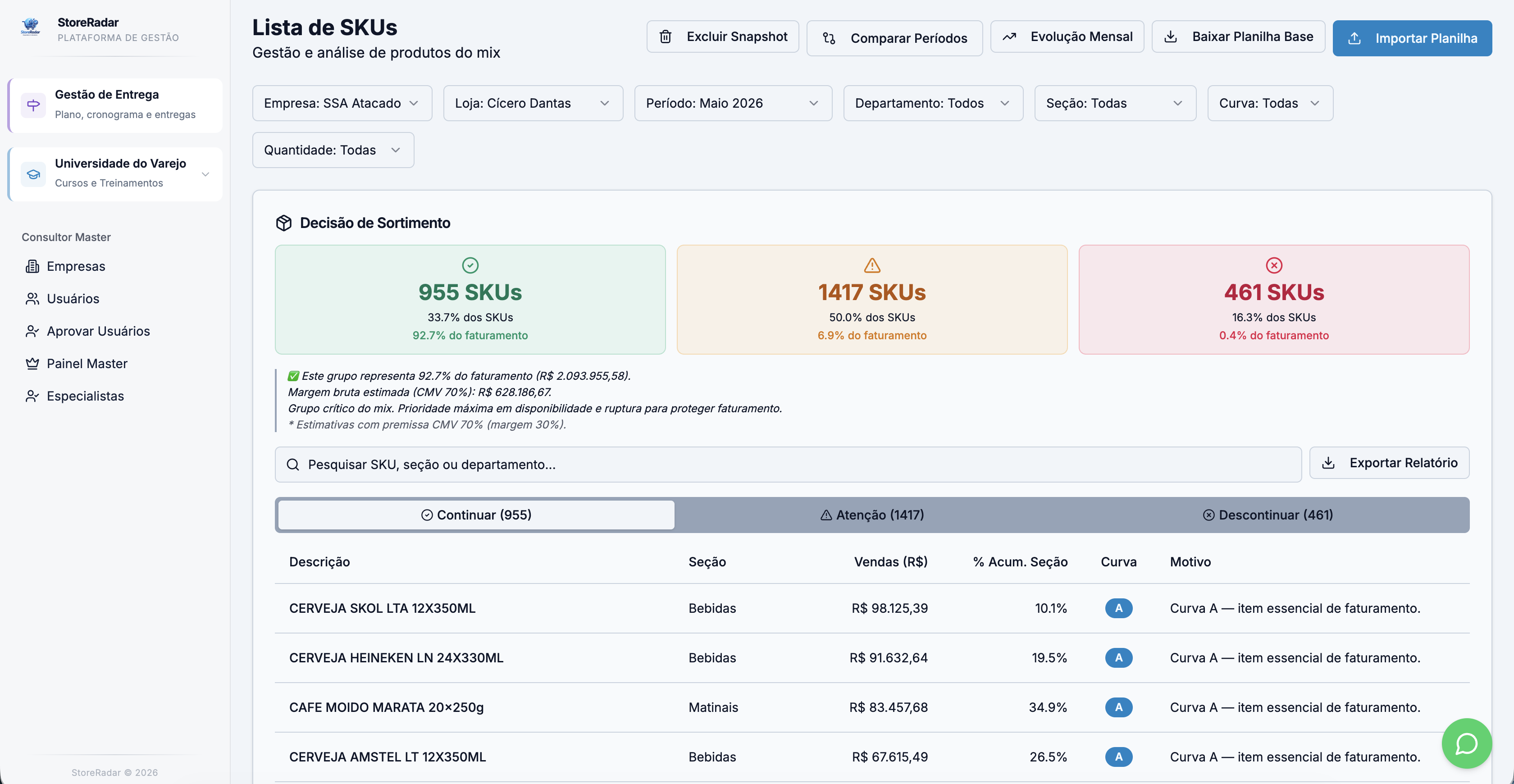
Task: Click the Curva A badge for CERVEJA HEINEKEN
Action: (1118, 658)
